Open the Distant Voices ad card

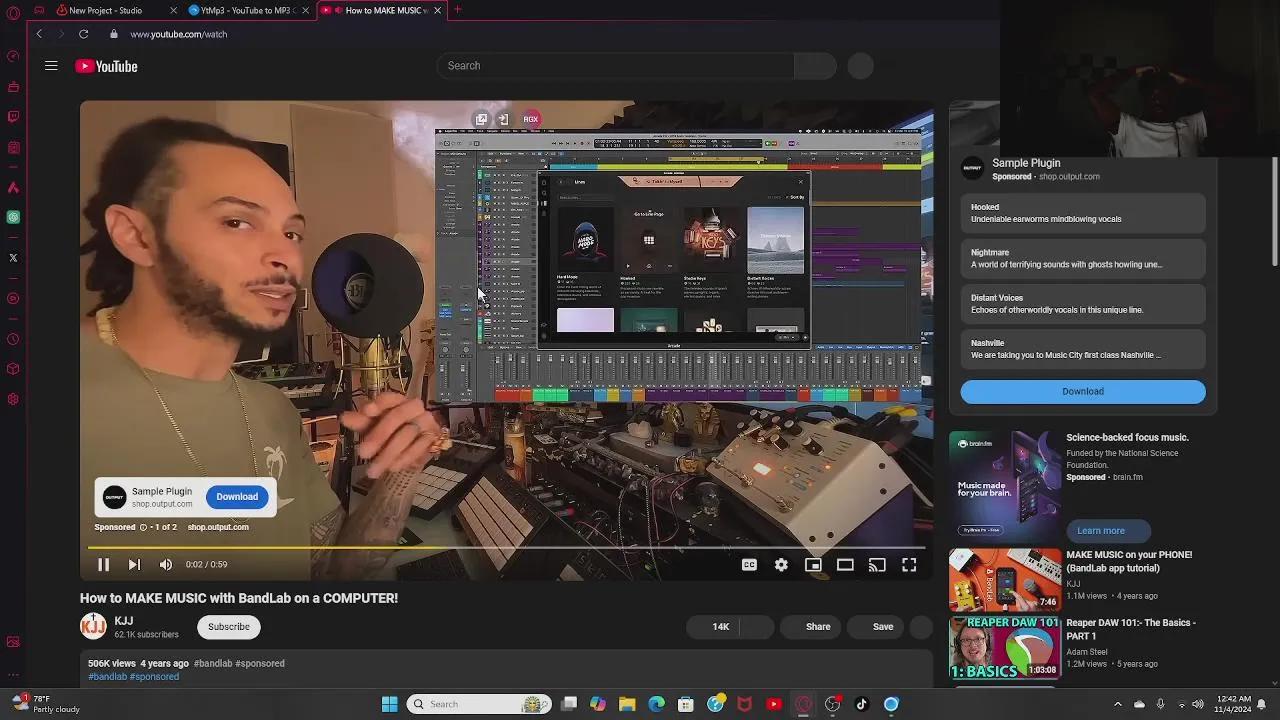[x=1083, y=304]
